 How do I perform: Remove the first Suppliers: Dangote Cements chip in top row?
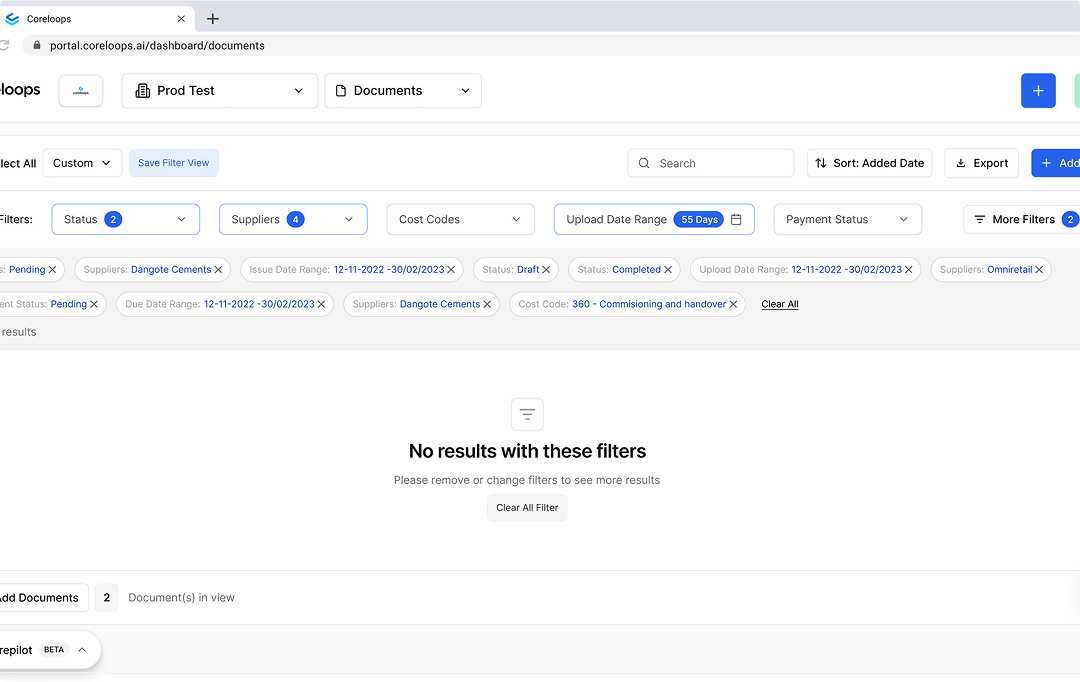[218, 269]
